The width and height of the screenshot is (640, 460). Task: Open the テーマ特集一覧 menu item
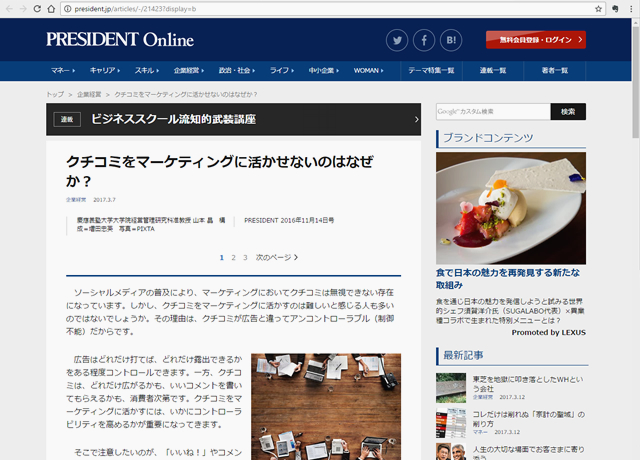[431, 71]
